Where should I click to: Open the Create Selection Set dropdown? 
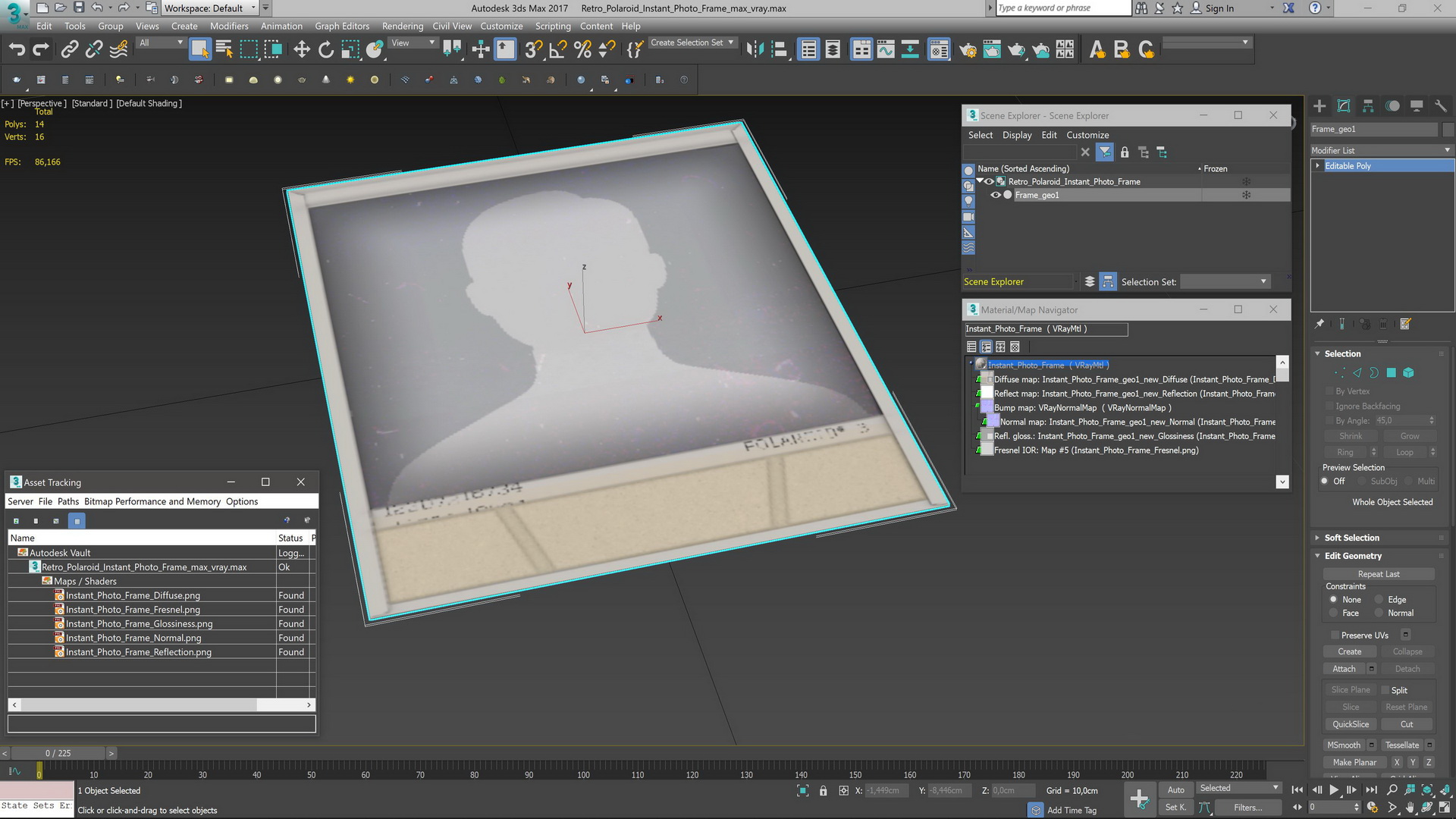[692, 42]
